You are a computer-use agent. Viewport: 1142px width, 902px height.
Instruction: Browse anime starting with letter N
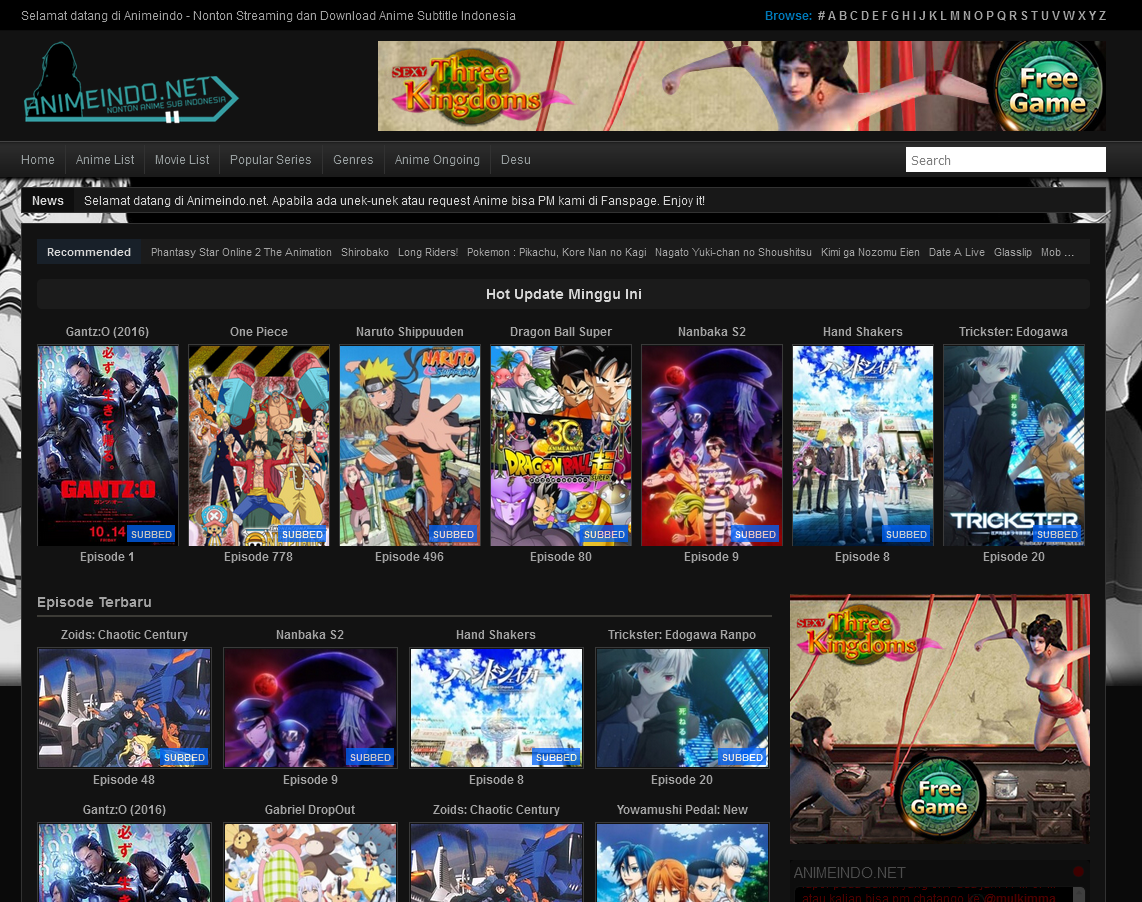tap(966, 15)
